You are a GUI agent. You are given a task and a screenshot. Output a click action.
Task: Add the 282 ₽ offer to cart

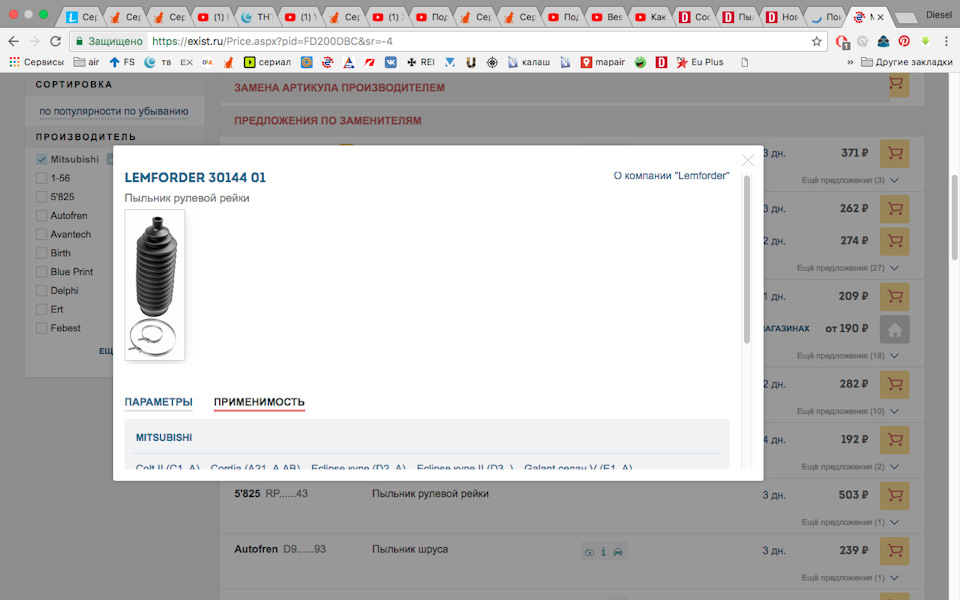click(894, 384)
